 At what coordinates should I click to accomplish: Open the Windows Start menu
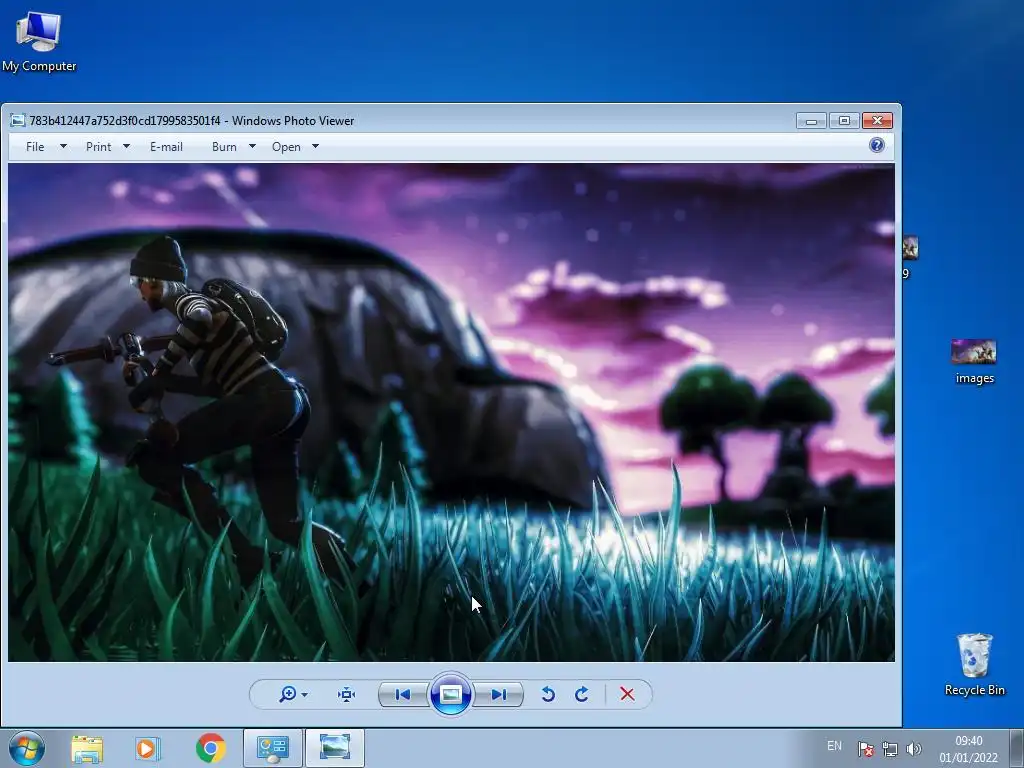[27, 748]
